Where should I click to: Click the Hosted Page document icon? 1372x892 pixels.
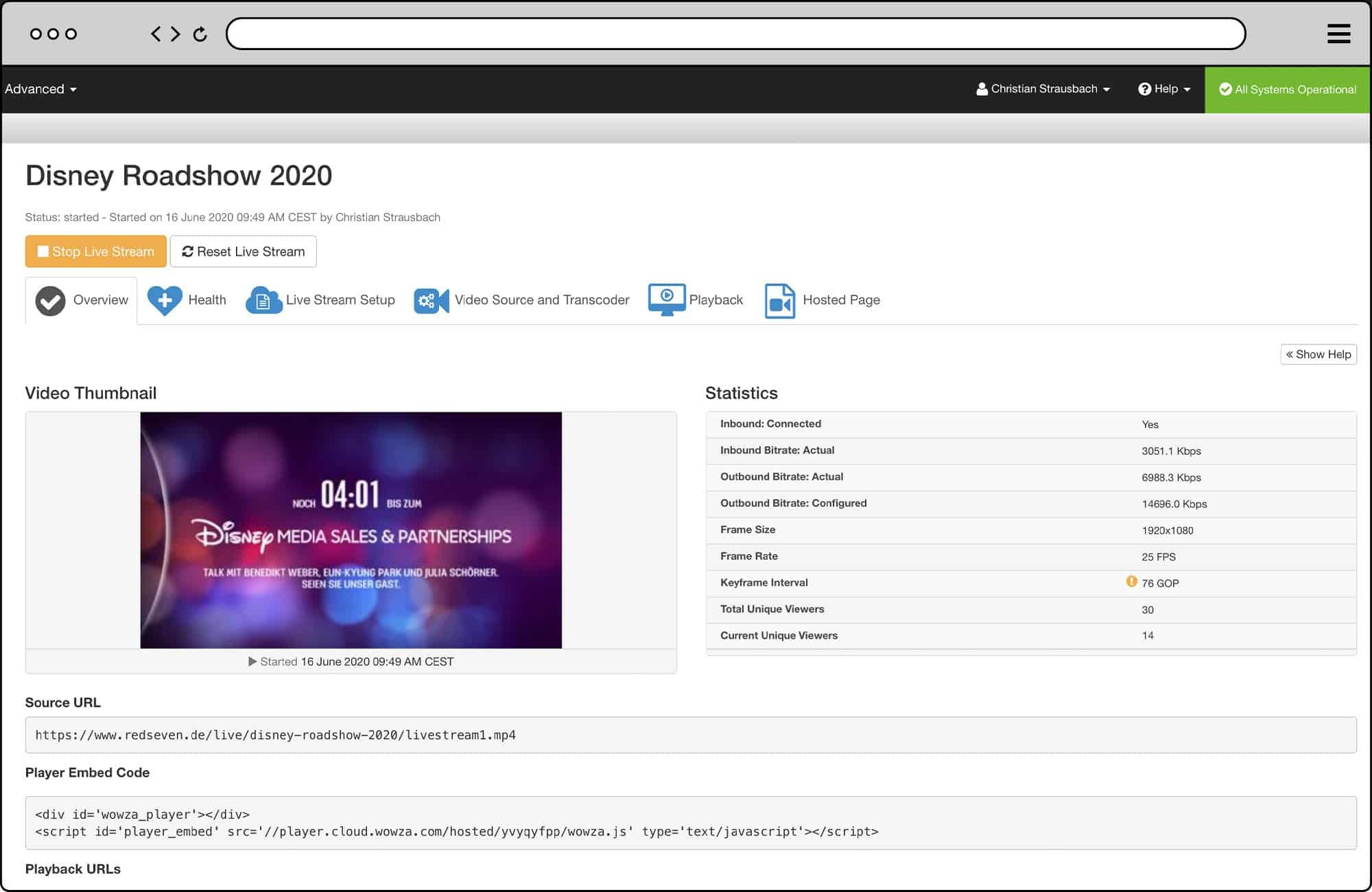[x=780, y=301]
